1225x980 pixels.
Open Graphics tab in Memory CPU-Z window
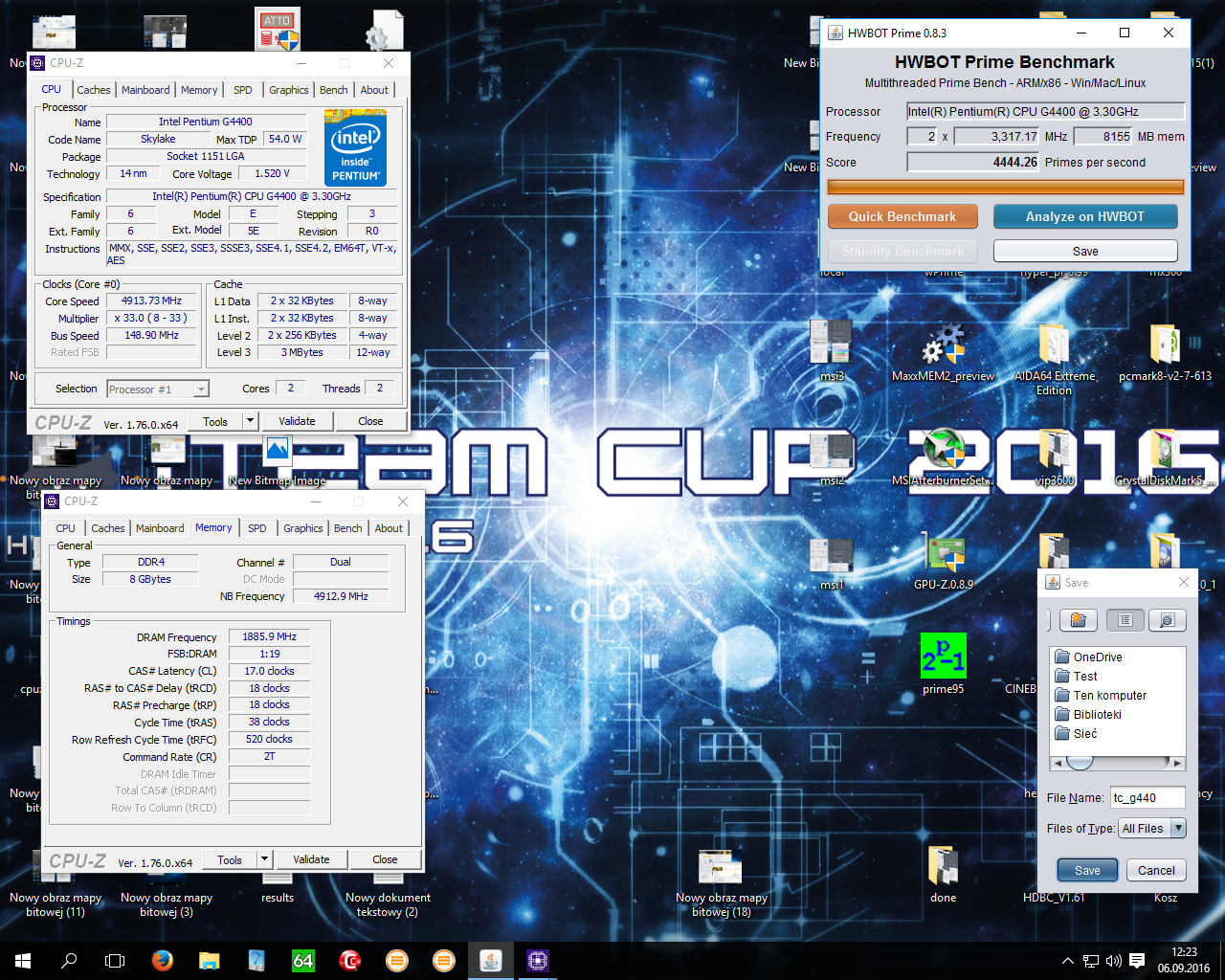(303, 528)
